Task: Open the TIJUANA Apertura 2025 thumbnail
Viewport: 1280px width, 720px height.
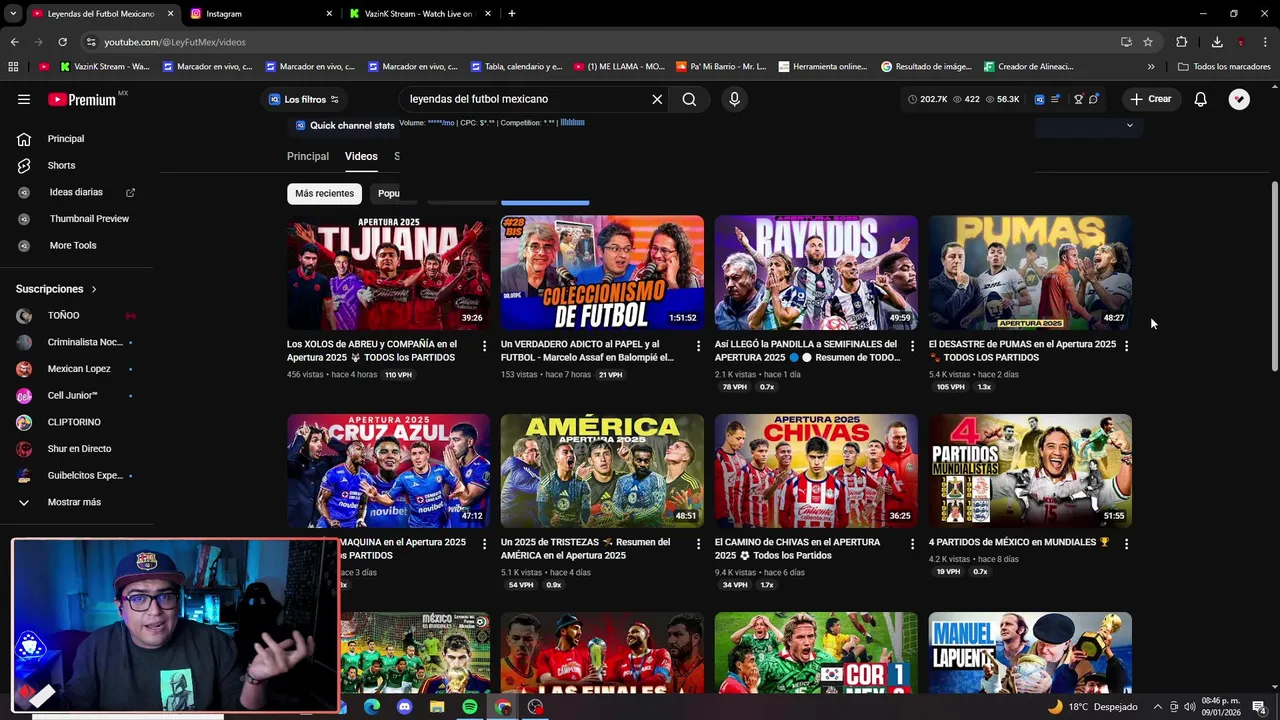Action: [x=389, y=273]
